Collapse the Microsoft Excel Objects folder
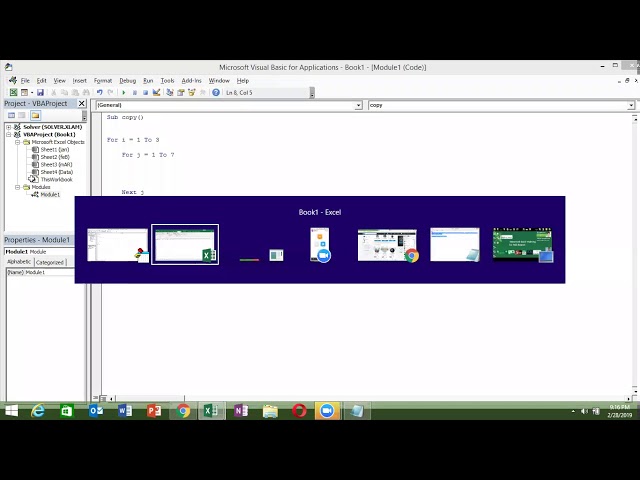Image resolution: width=640 pixels, height=480 pixels. click(x=18, y=142)
